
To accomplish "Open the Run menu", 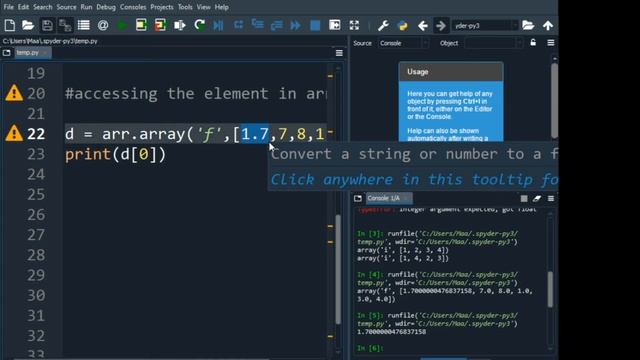I will tap(86, 7).
